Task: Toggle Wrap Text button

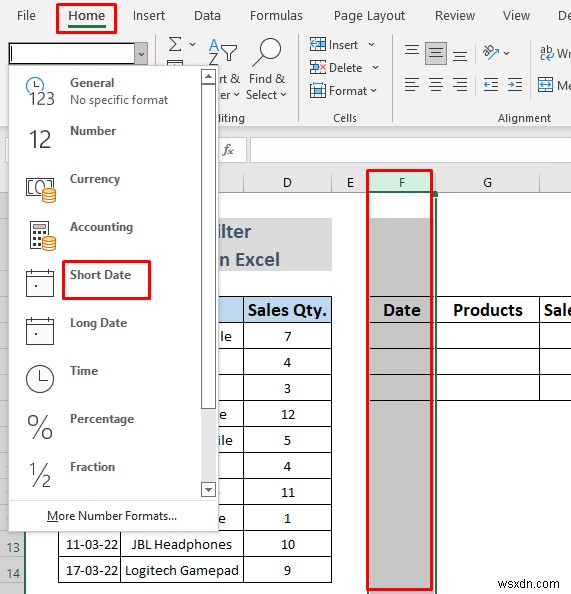Action: click(x=554, y=53)
